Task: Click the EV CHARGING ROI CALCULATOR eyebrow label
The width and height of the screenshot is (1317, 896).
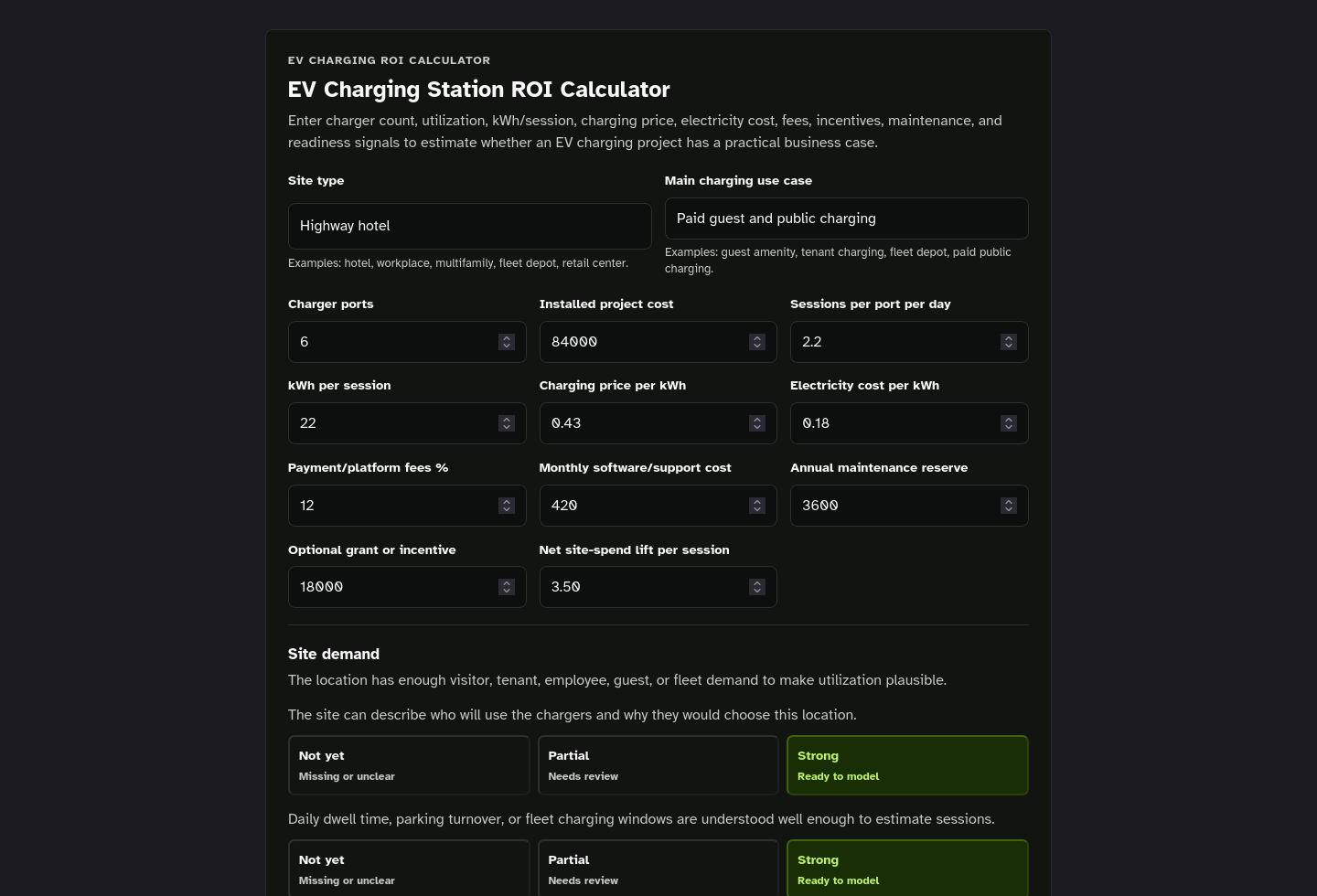Action: (389, 60)
